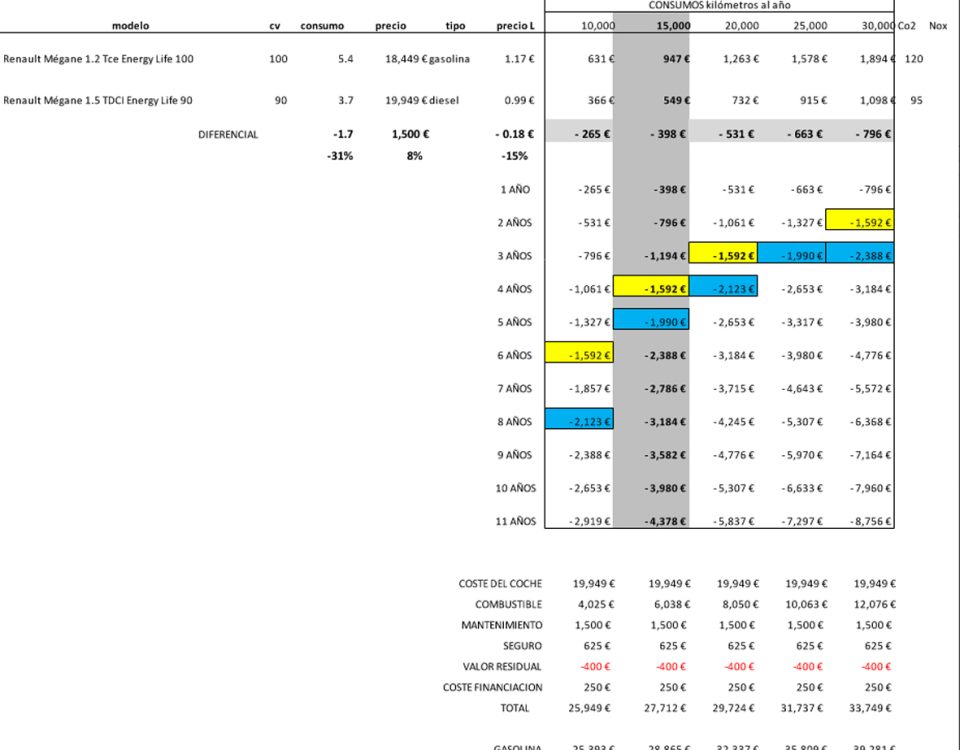The image size is (960, 750).
Task: Select the 18,449 € price cell
Action: 406,59
